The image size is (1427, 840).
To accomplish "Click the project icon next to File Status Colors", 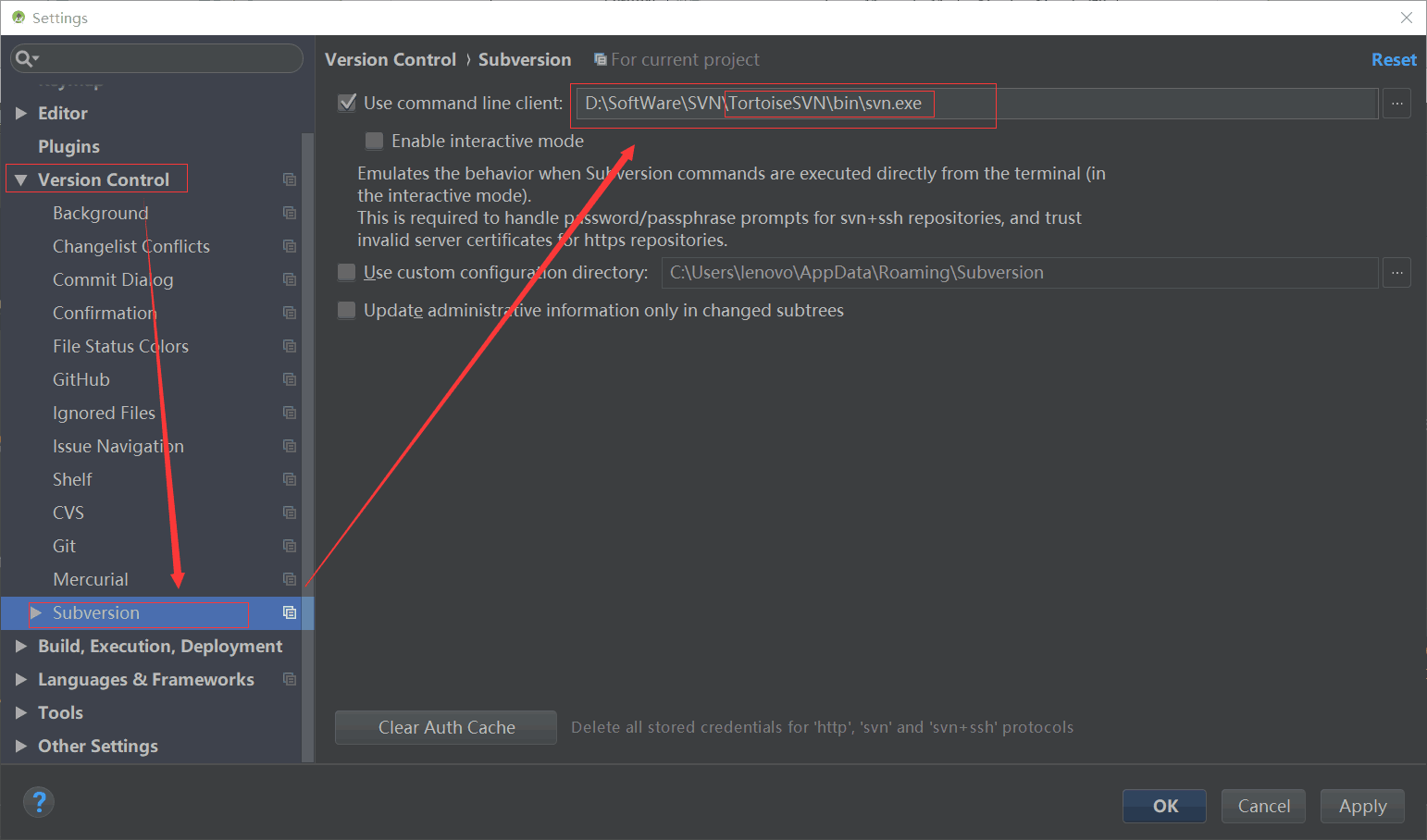I will [x=290, y=346].
